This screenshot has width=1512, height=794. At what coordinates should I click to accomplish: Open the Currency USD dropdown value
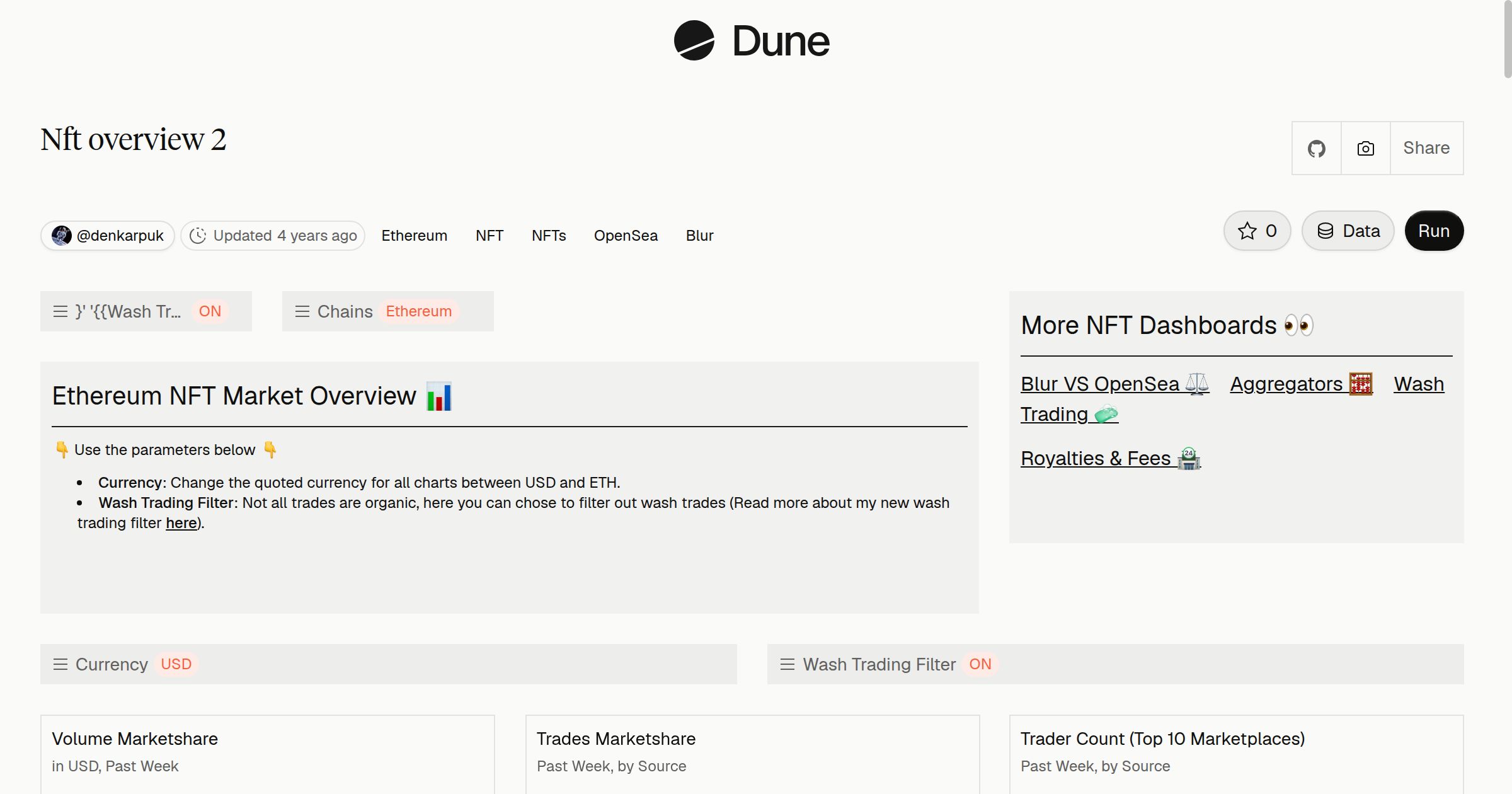coord(176,664)
